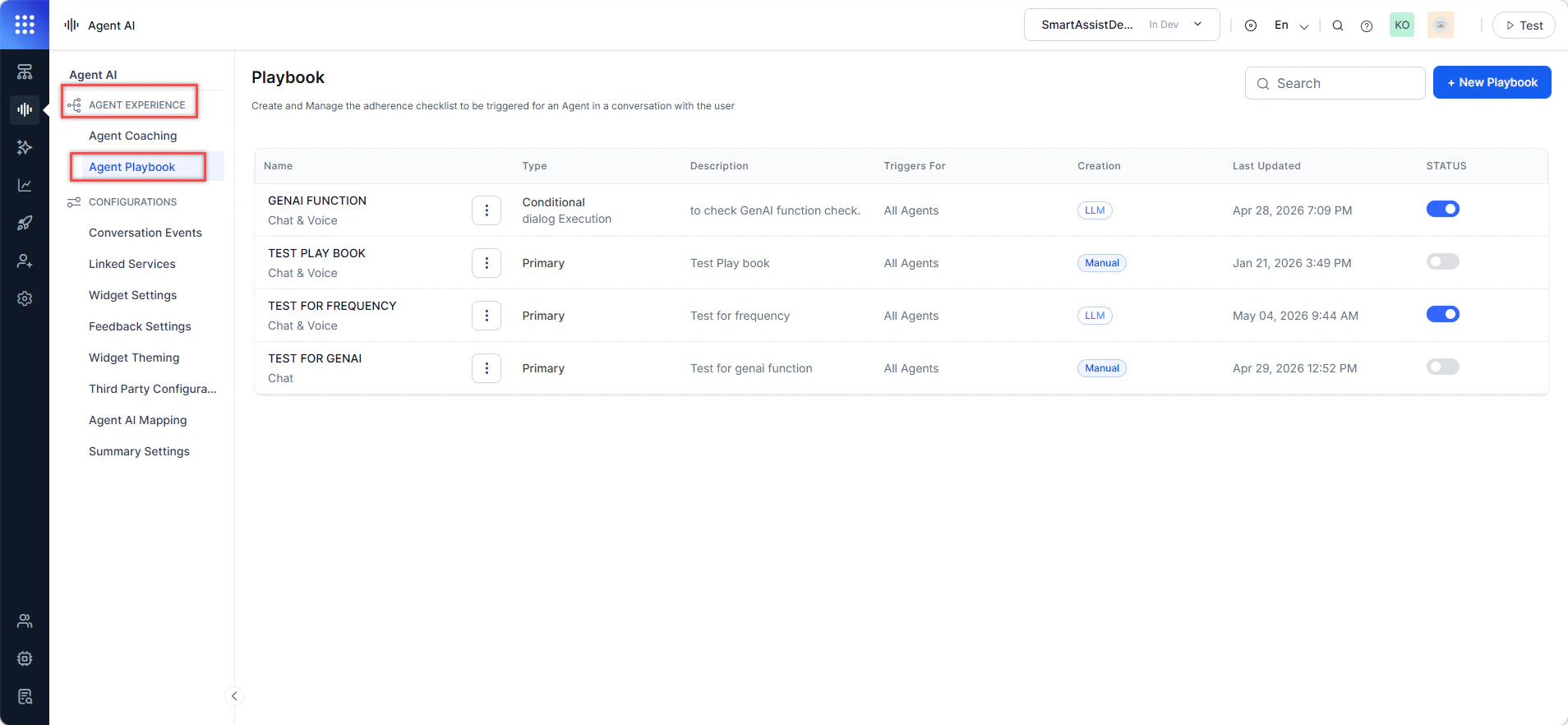Screen dimensions: 1568x725
Task: Open Linked Services
Action: (x=132, y=264)
